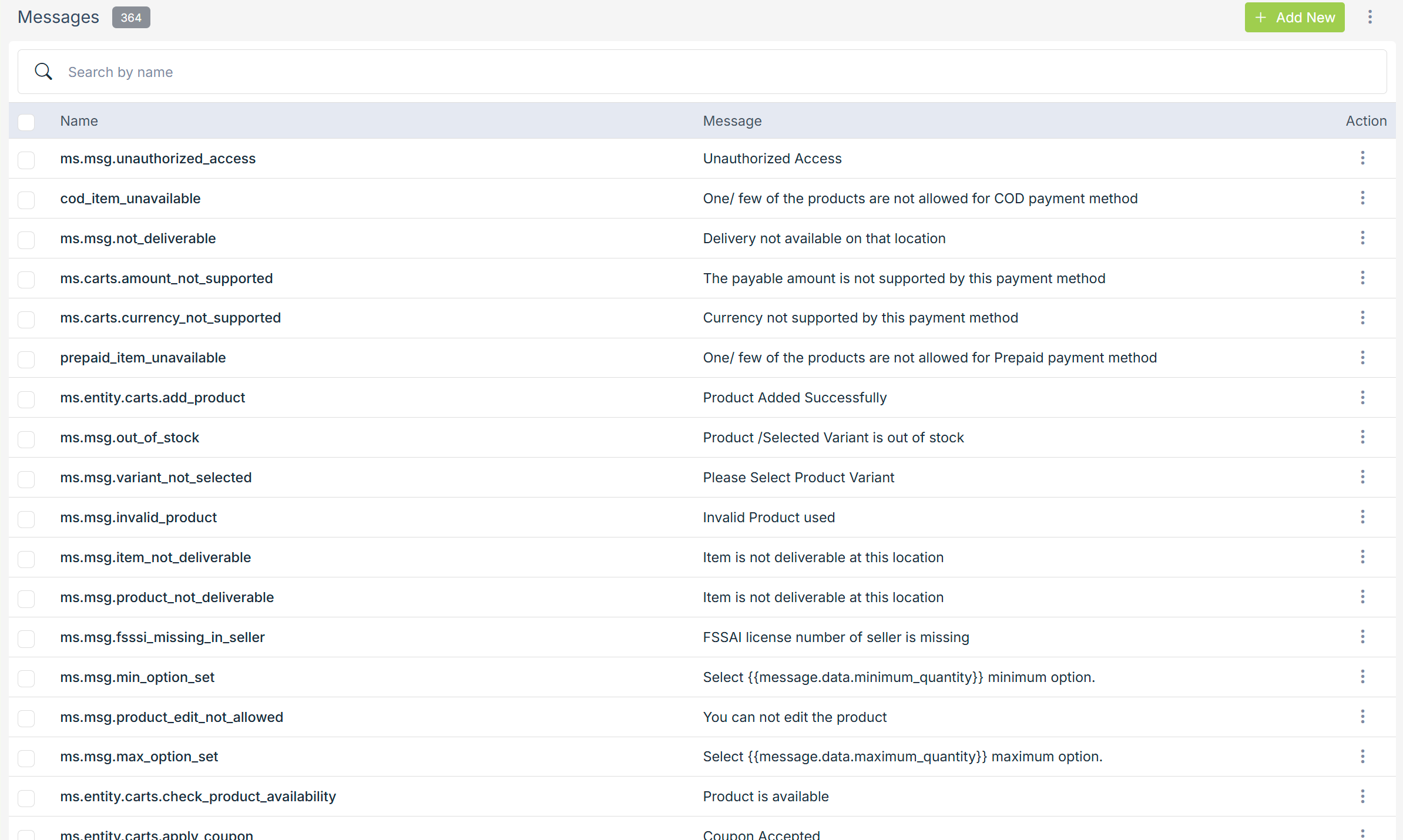Focus the Search by name field
The width and height of the screenshot is (1403, 840).
point(705,72)
